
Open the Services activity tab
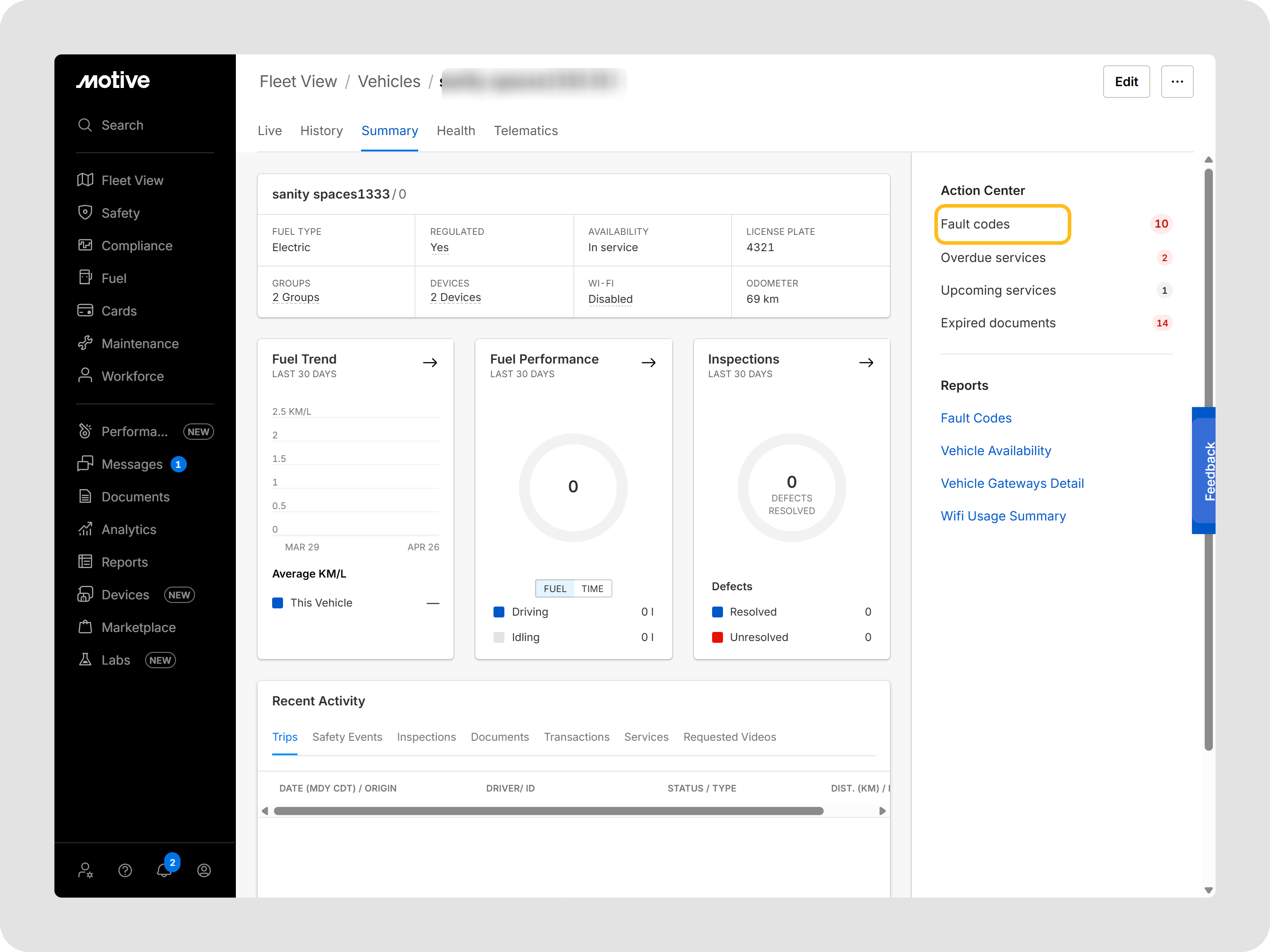tap(646, 737)
